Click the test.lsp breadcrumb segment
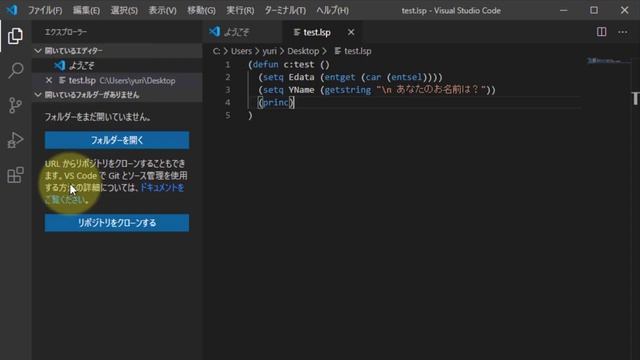Screen dimensions: 640x360 click(x=358, y=51)
